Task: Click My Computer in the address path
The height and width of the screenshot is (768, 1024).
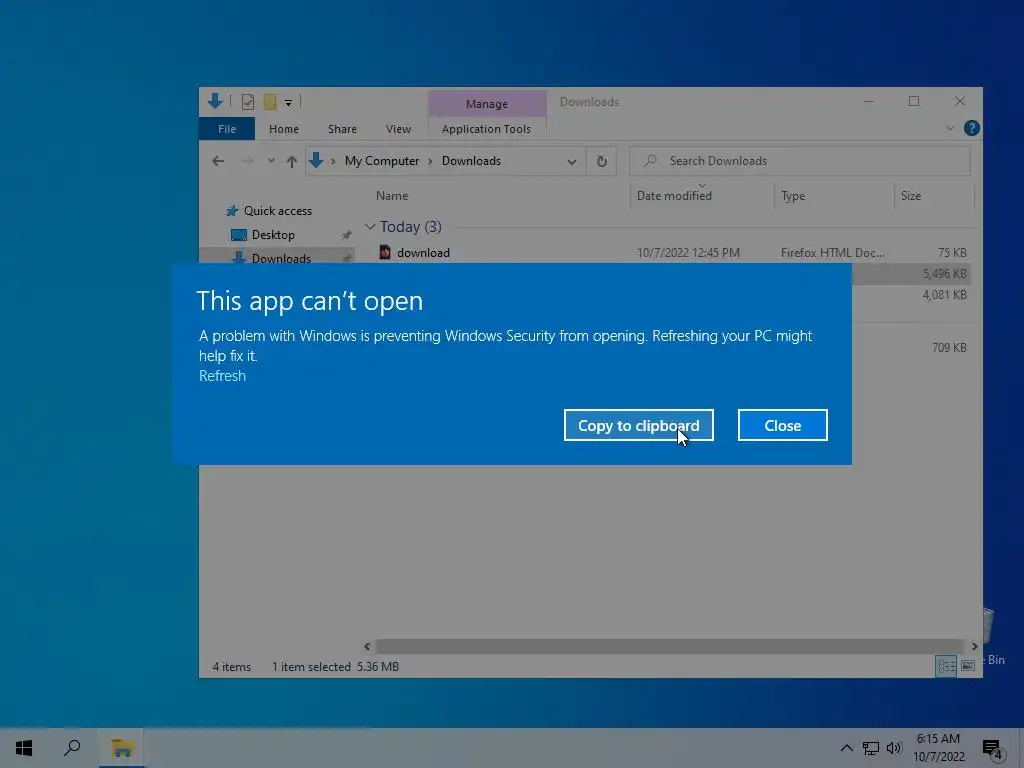Action: click(381, 161)
